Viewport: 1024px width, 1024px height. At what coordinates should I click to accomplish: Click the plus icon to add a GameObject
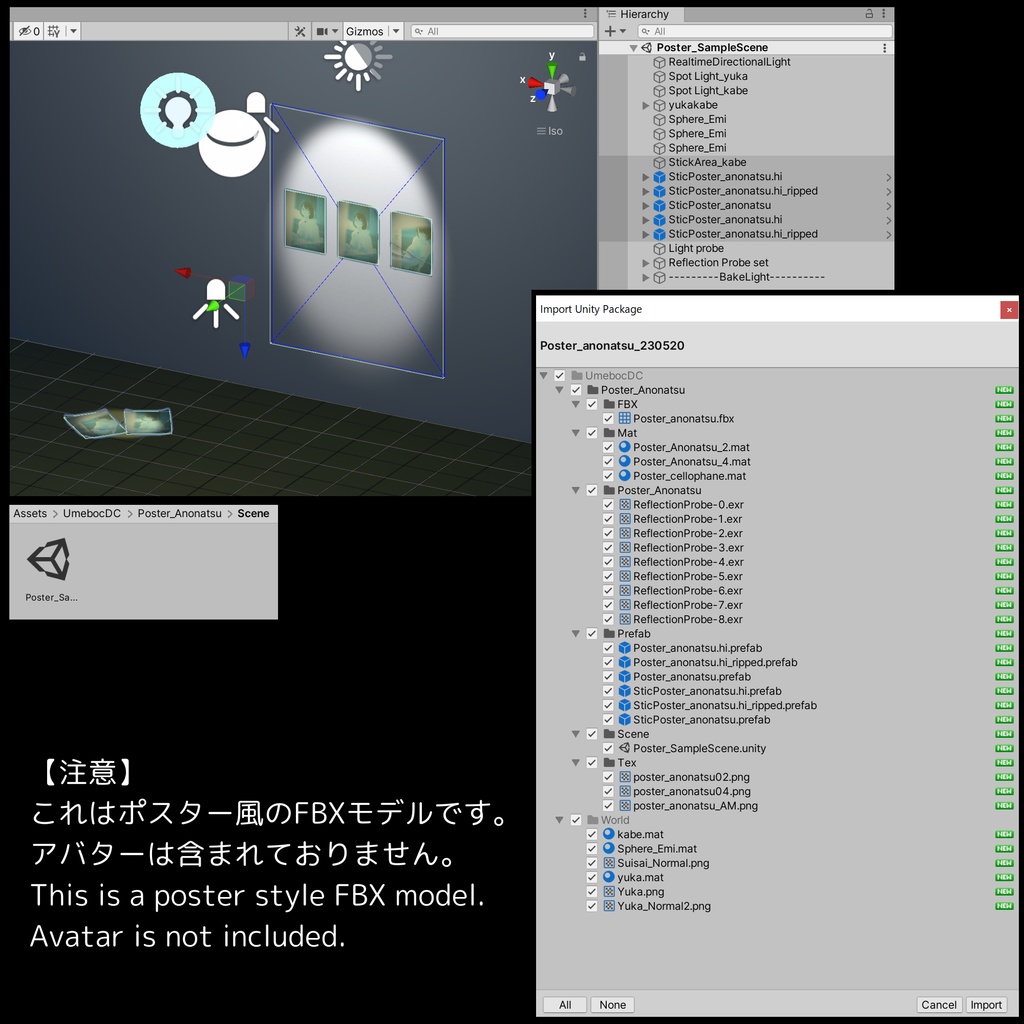[x=612, y=30]
